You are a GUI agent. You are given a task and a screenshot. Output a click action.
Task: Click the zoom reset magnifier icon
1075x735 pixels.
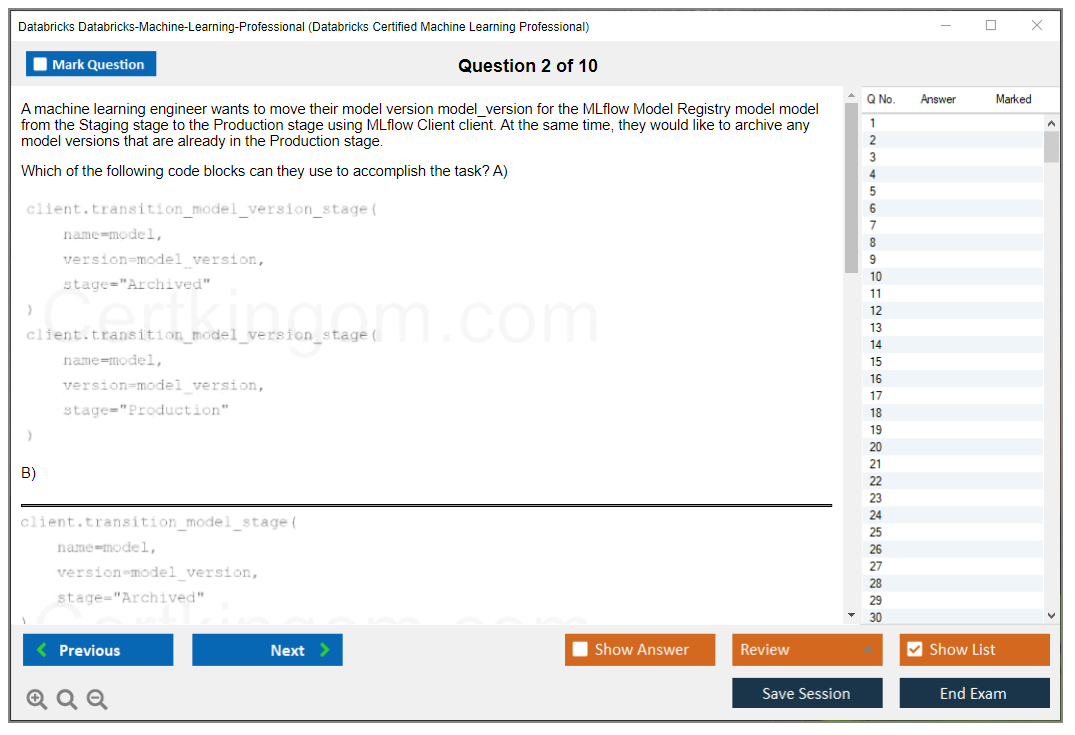click(67, 700)
